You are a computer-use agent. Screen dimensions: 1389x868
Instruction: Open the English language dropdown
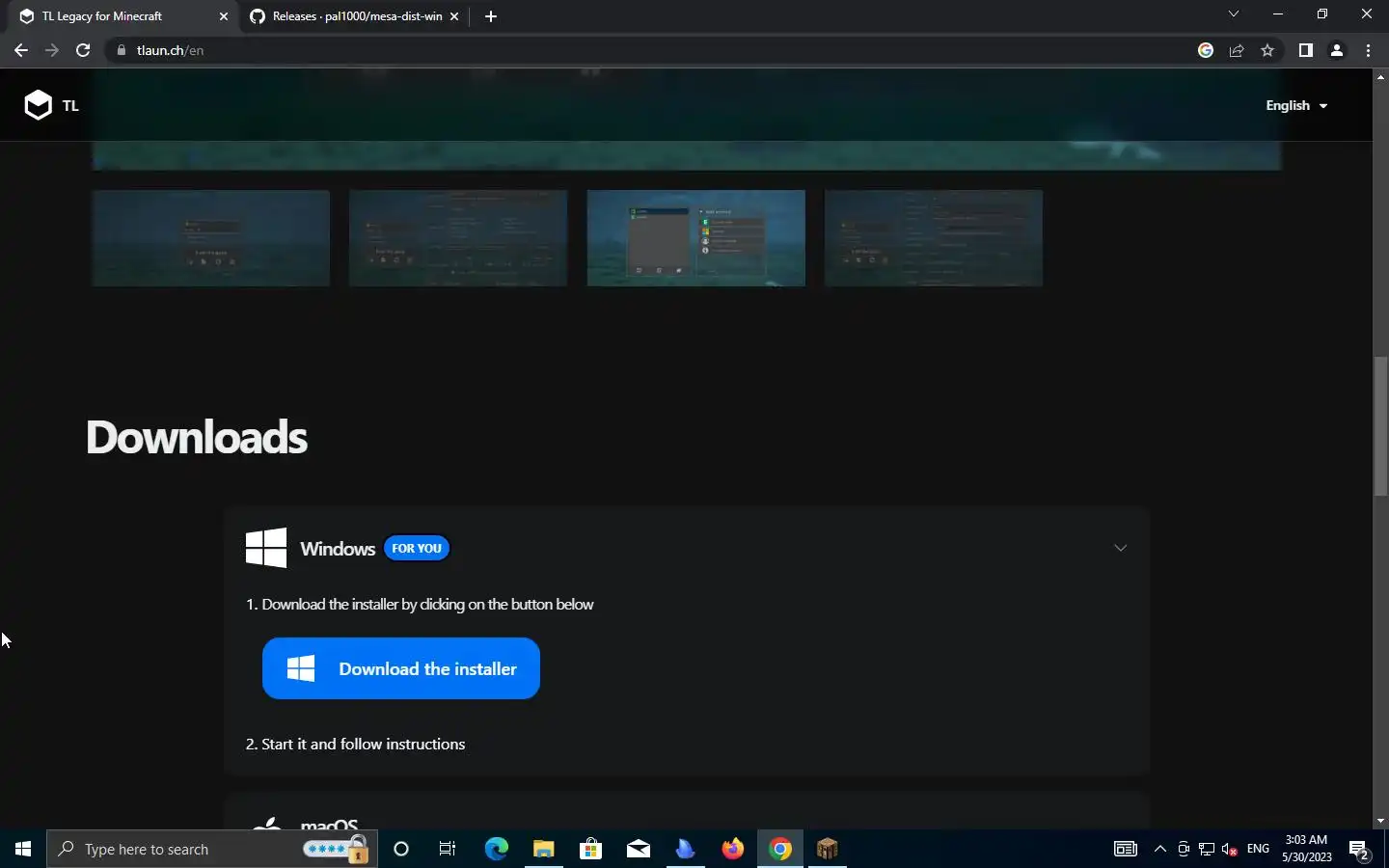(x=1296, y=105)
